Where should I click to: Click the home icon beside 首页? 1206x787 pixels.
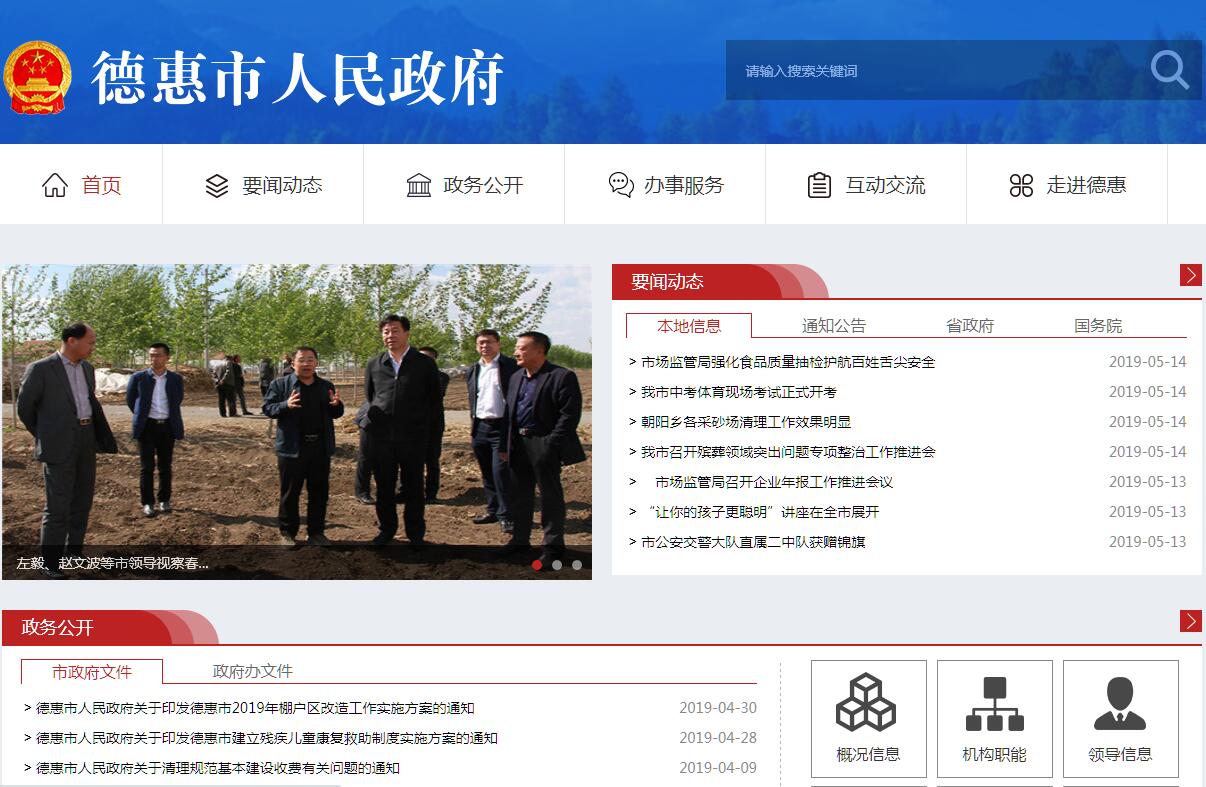coord(55,185)
